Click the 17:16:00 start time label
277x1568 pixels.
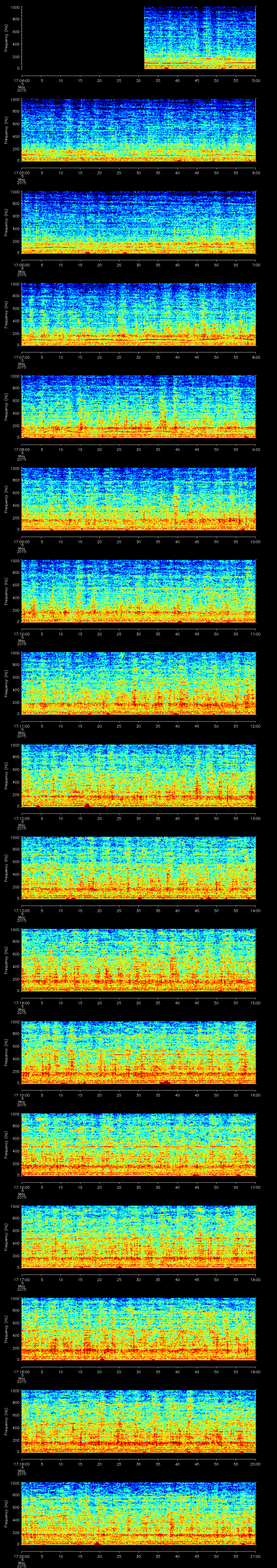21,1187
